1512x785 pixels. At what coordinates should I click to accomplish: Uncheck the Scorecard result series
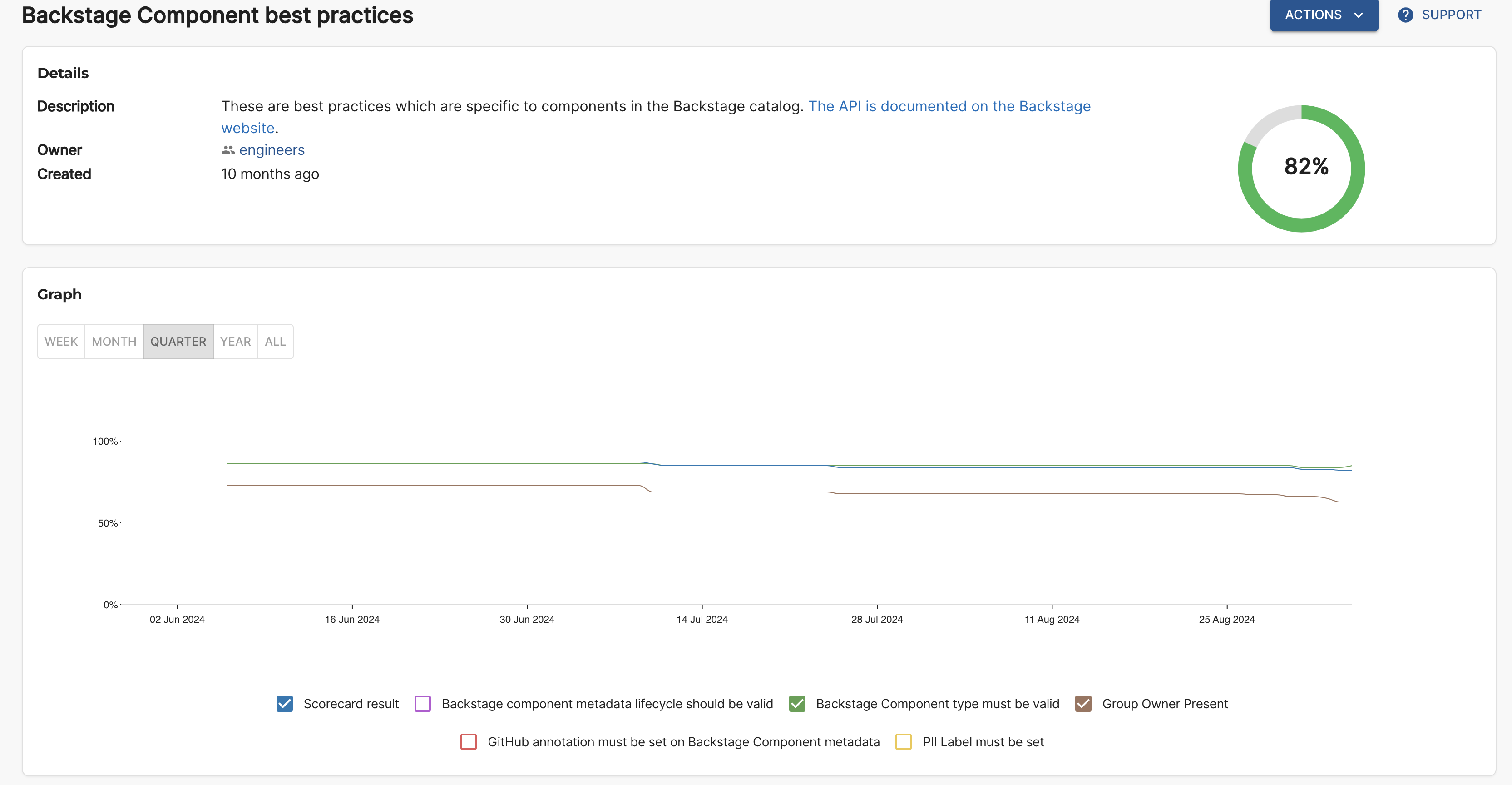(285, 703)
